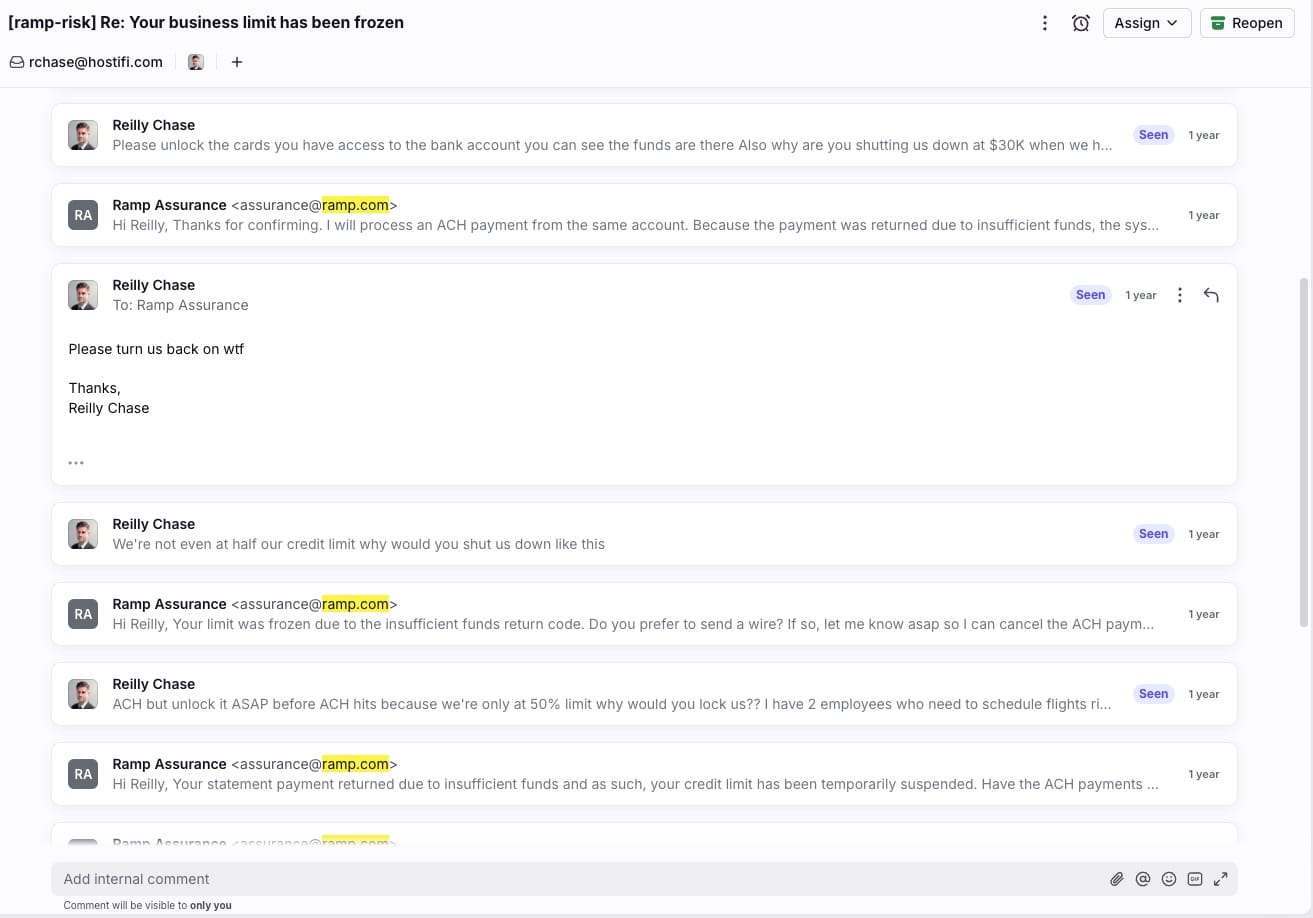Click the small participant avatar beside rchase@hostifi.com
Viewport: 1313px width, 918px height.
[196, 62]
